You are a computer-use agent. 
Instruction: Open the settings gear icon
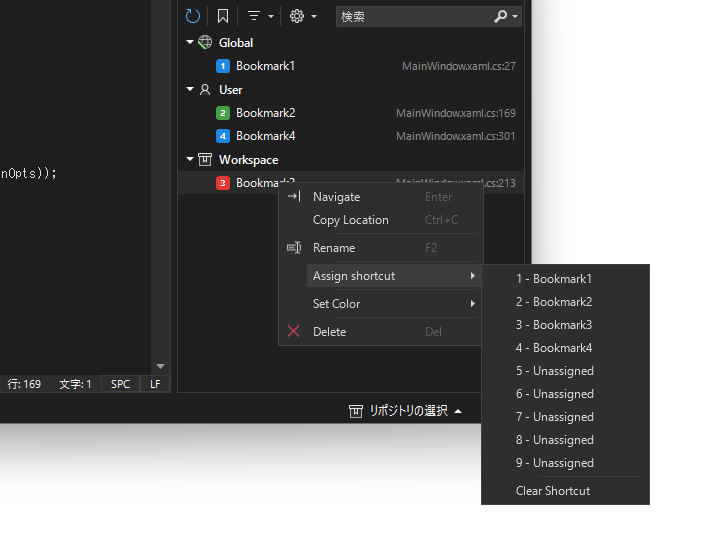click(297, 16)
